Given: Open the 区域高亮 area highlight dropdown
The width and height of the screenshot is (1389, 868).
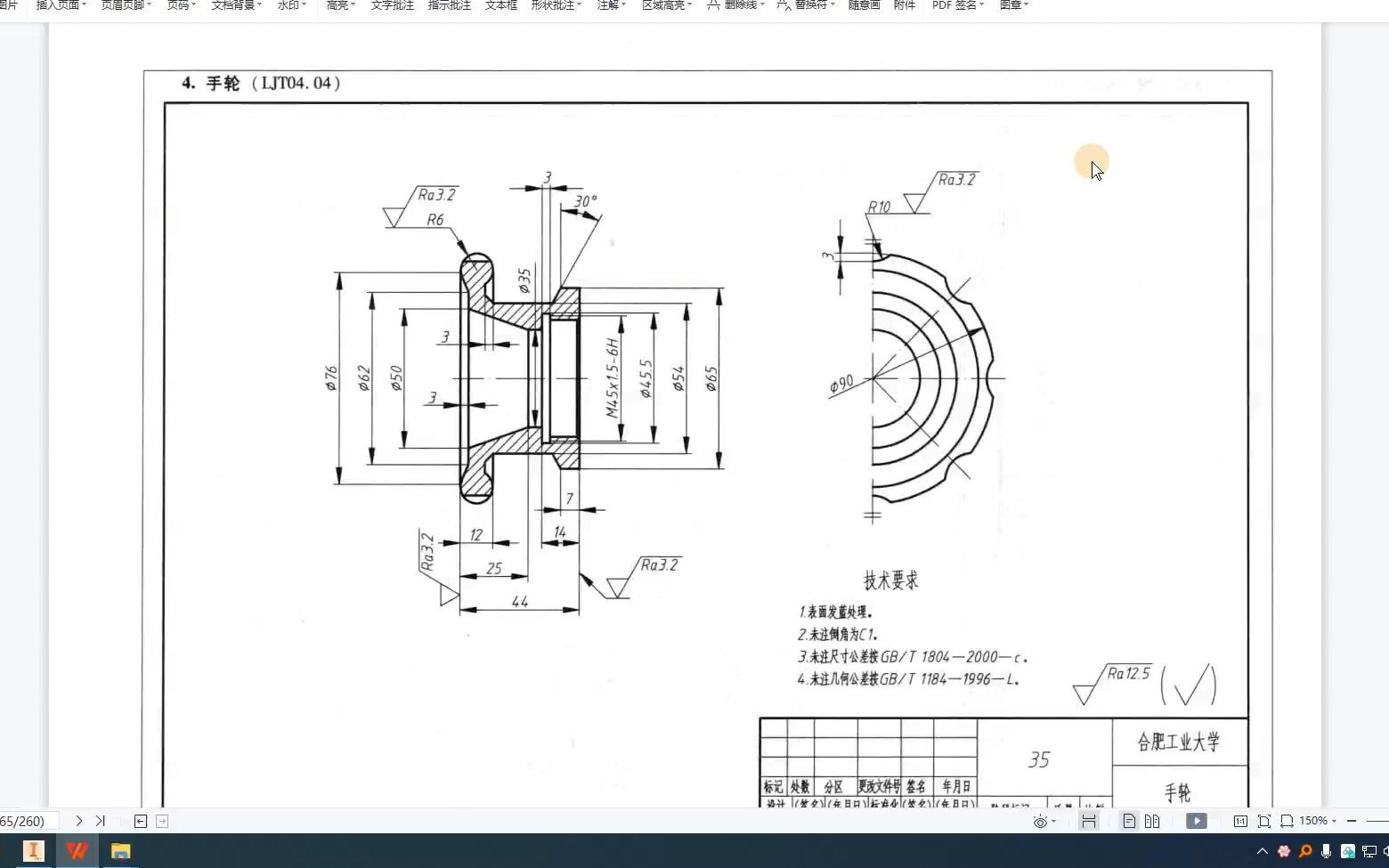Looking at the screenshot, I should click(667, 5).
